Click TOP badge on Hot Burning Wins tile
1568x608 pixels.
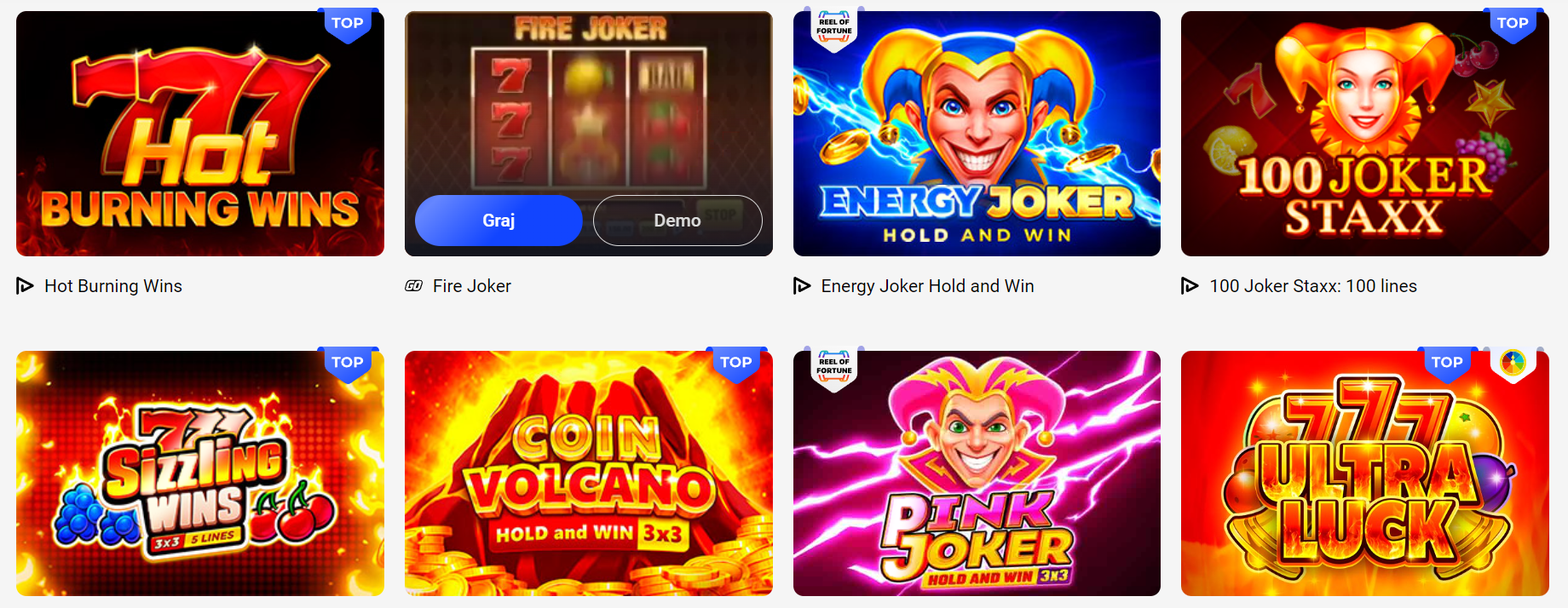pos(348,24)
